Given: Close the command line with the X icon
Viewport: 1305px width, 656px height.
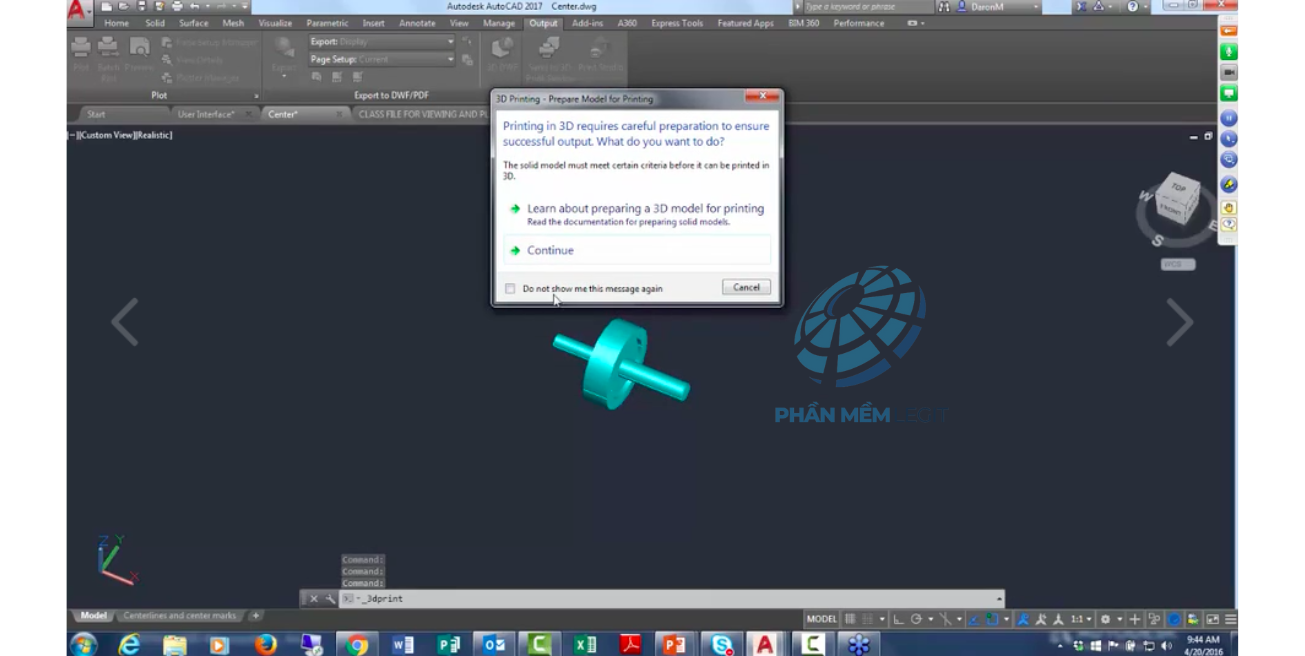Looking at the screenshot, I should [x=313, y=599].
